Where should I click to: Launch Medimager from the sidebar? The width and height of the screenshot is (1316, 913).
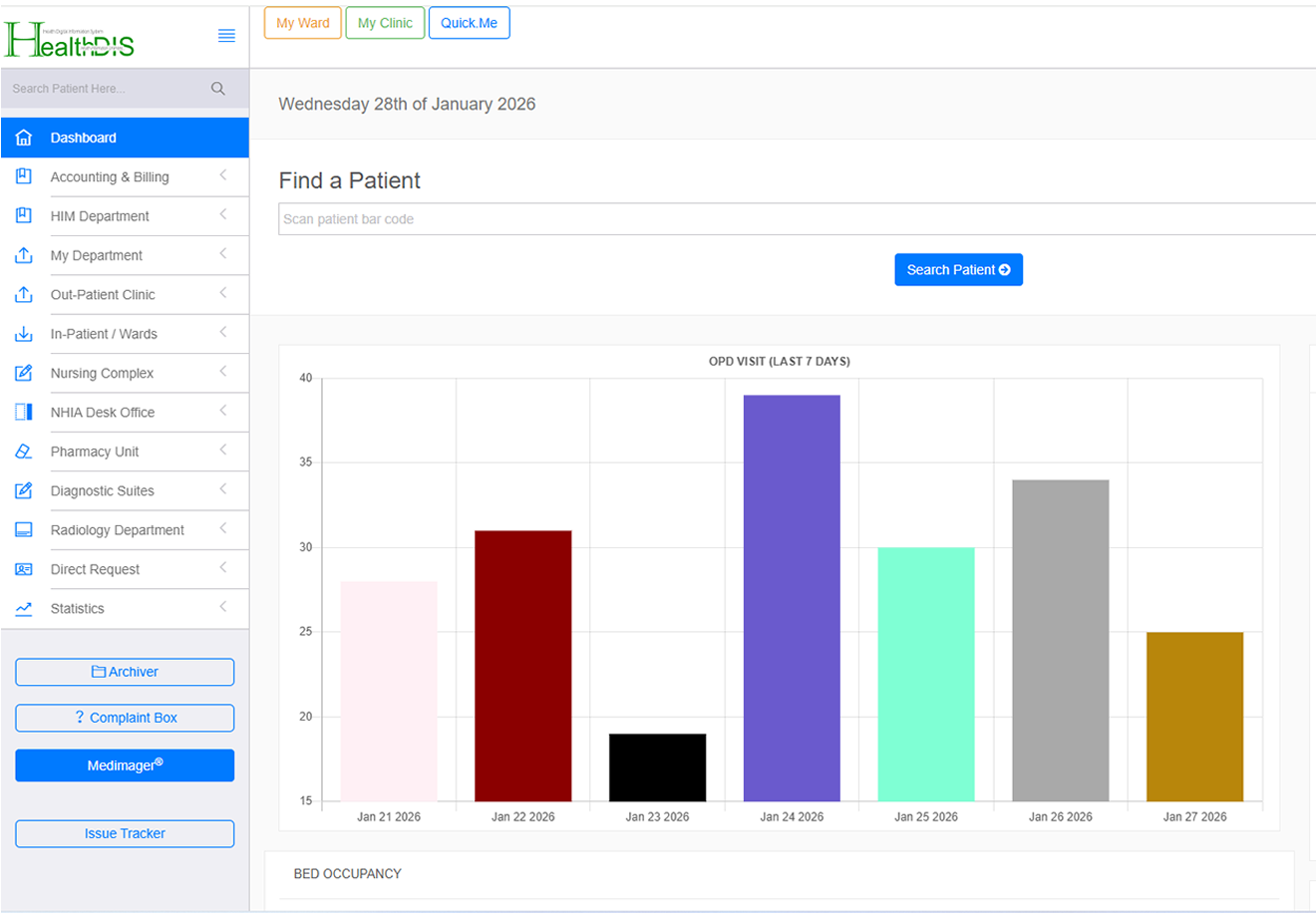(125, 765)
